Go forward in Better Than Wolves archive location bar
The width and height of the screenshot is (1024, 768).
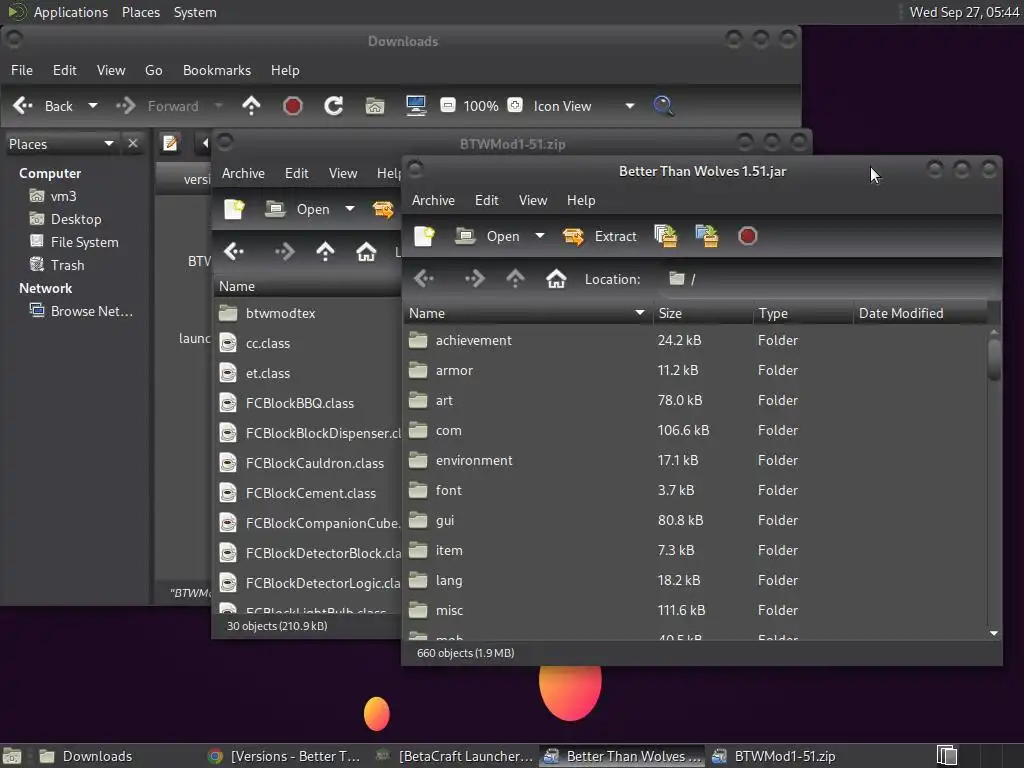(474, 279)
